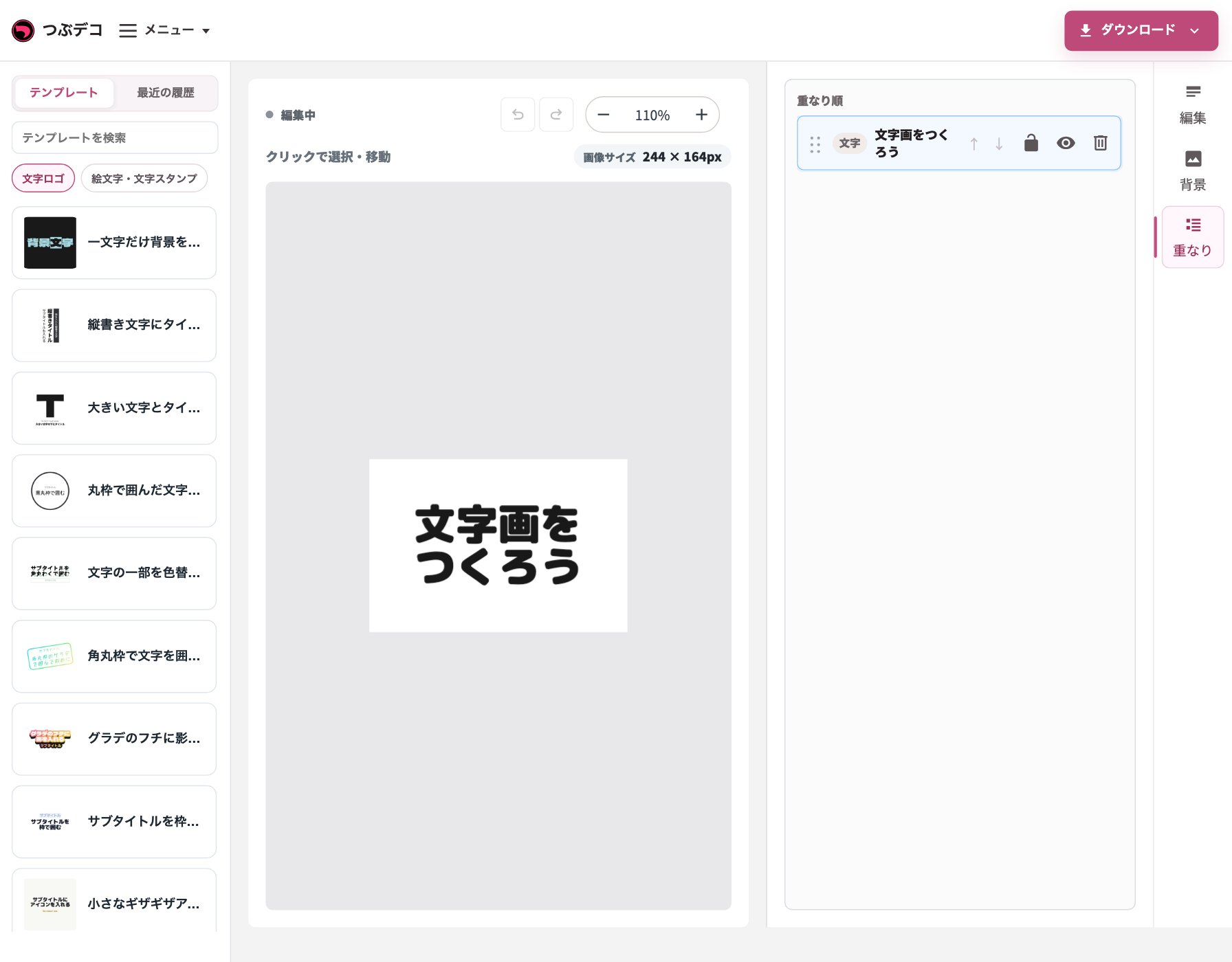Click the 編集中 status label
Screen dimensions: 1232x962
(x=298, y=115)
